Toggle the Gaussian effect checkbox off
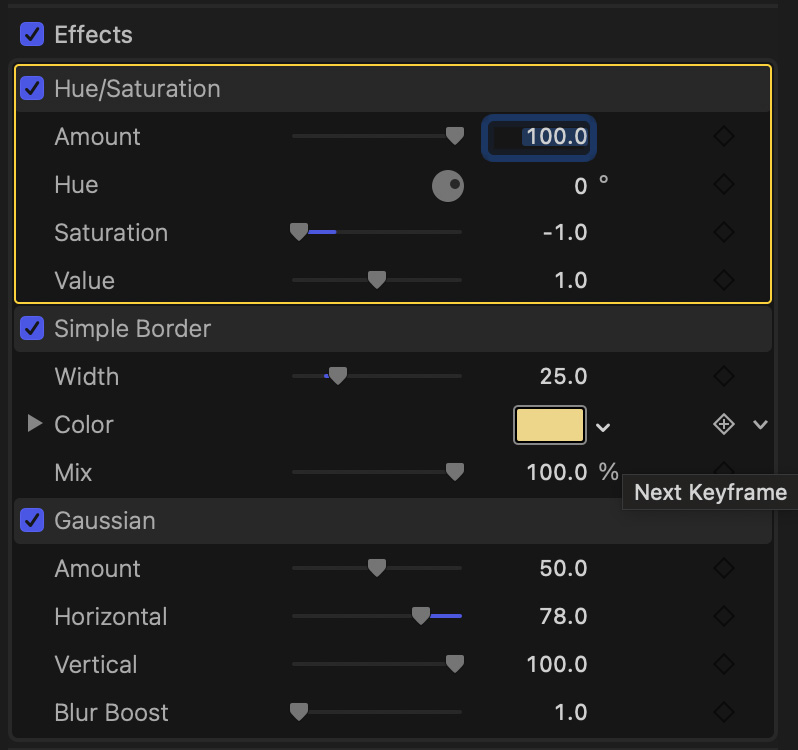The height and width of the screenshot is (750, 798). coord(33,521)
